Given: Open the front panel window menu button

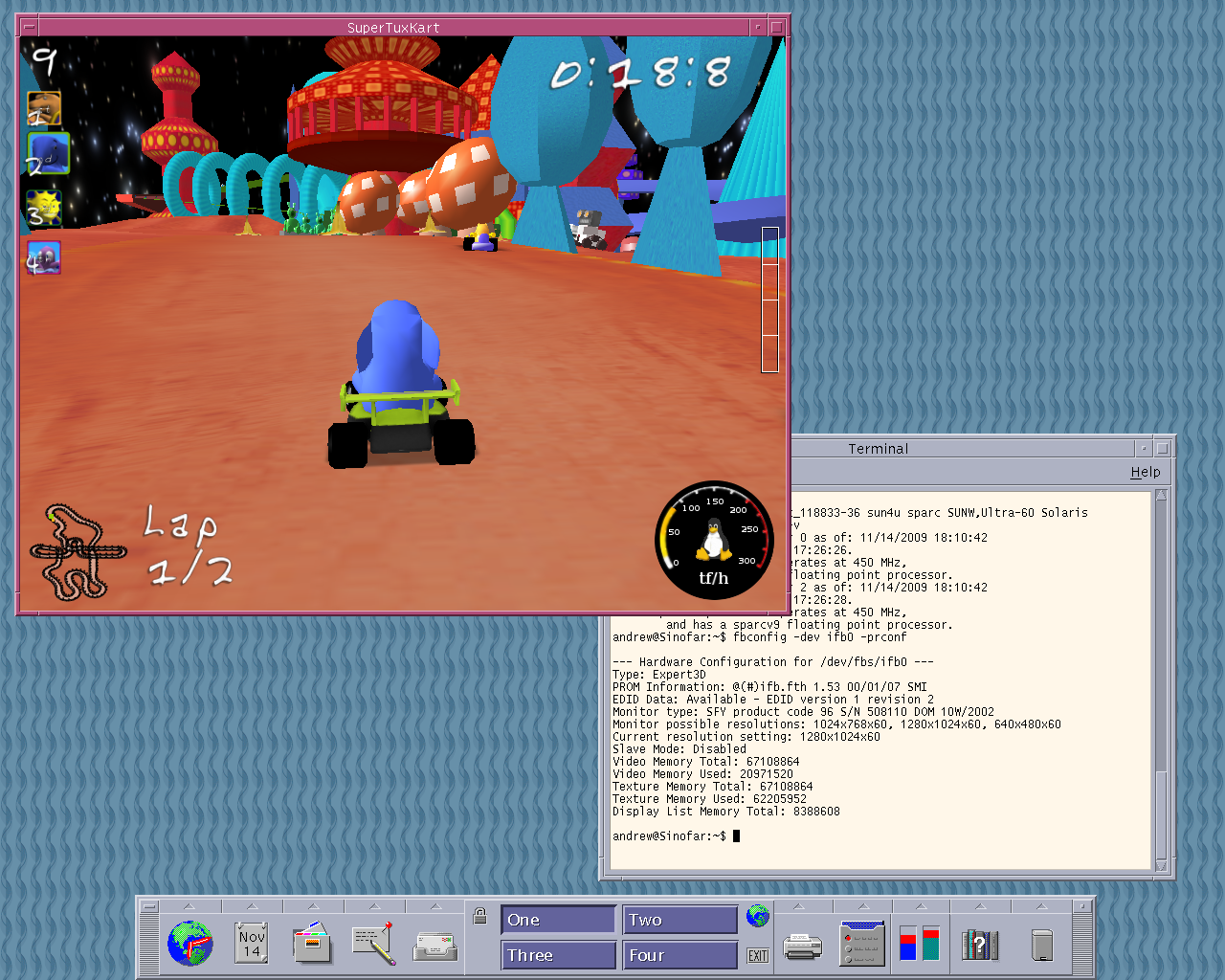Looking at the screenshot, I should 149,905.
